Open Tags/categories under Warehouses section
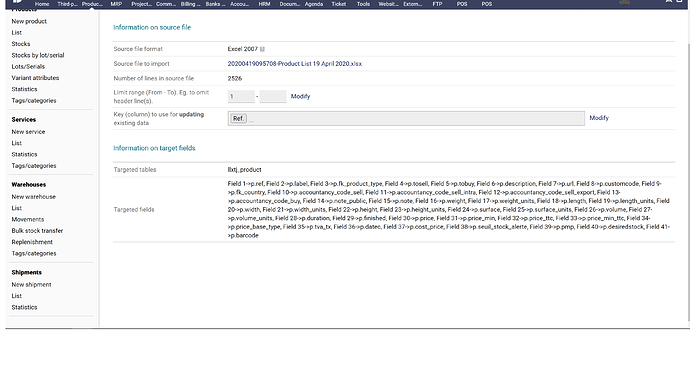The width and height of the screenshot is (690, 388). coord(34,254)
